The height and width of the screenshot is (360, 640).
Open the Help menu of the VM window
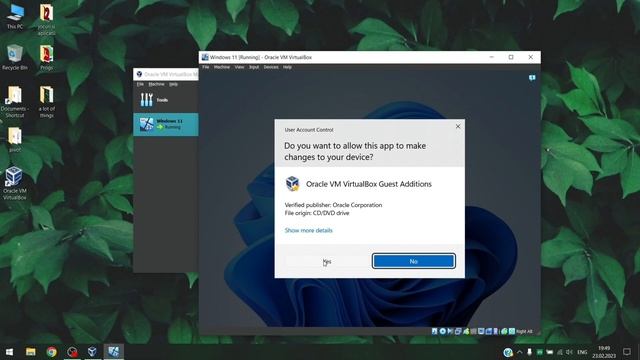click(287, 67)
